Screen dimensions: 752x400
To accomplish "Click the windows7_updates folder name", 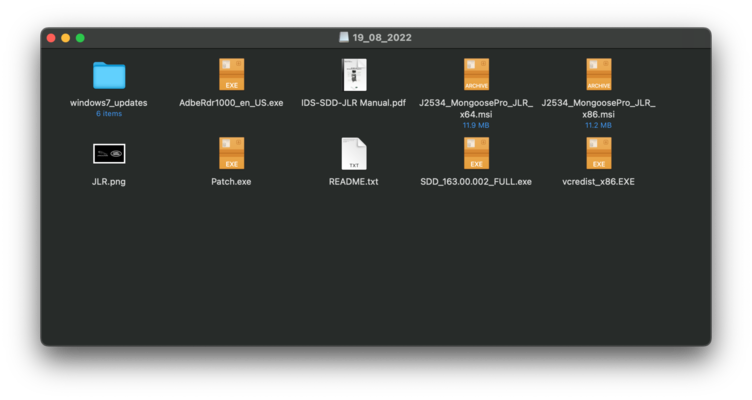I will (109, 103).
